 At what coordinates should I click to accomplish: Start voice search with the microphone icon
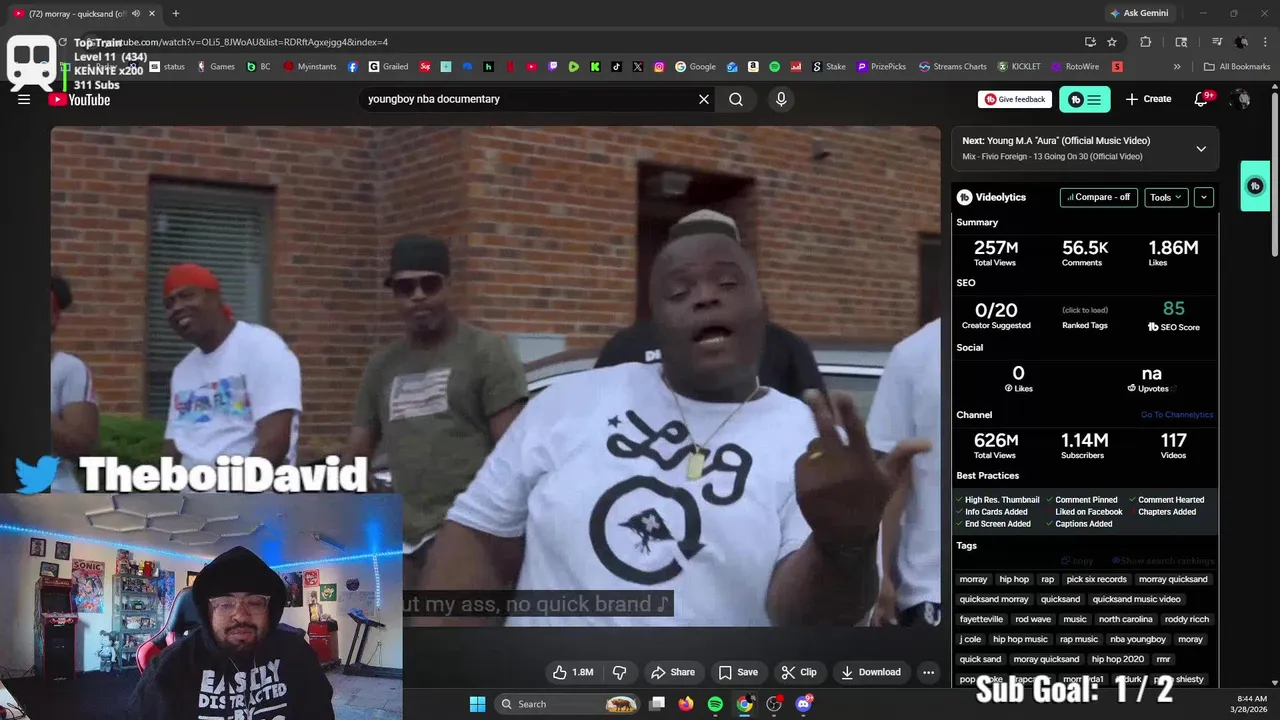(x=781, y=99)
